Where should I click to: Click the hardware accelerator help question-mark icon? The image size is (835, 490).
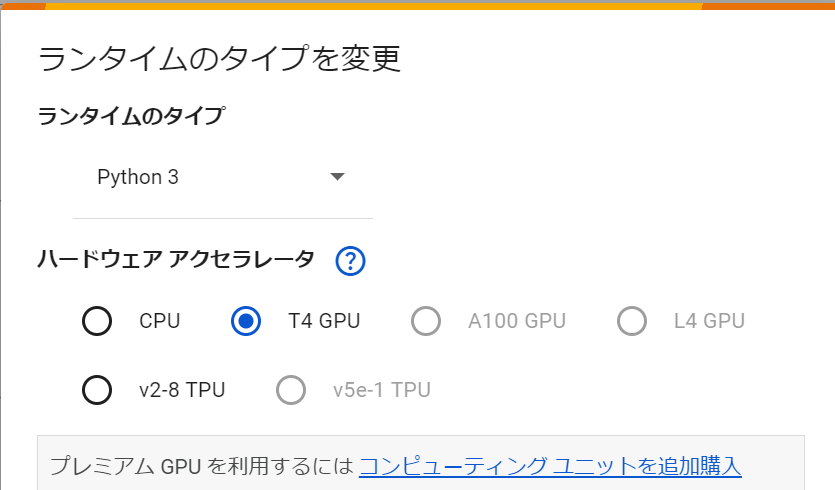(350, 261)
